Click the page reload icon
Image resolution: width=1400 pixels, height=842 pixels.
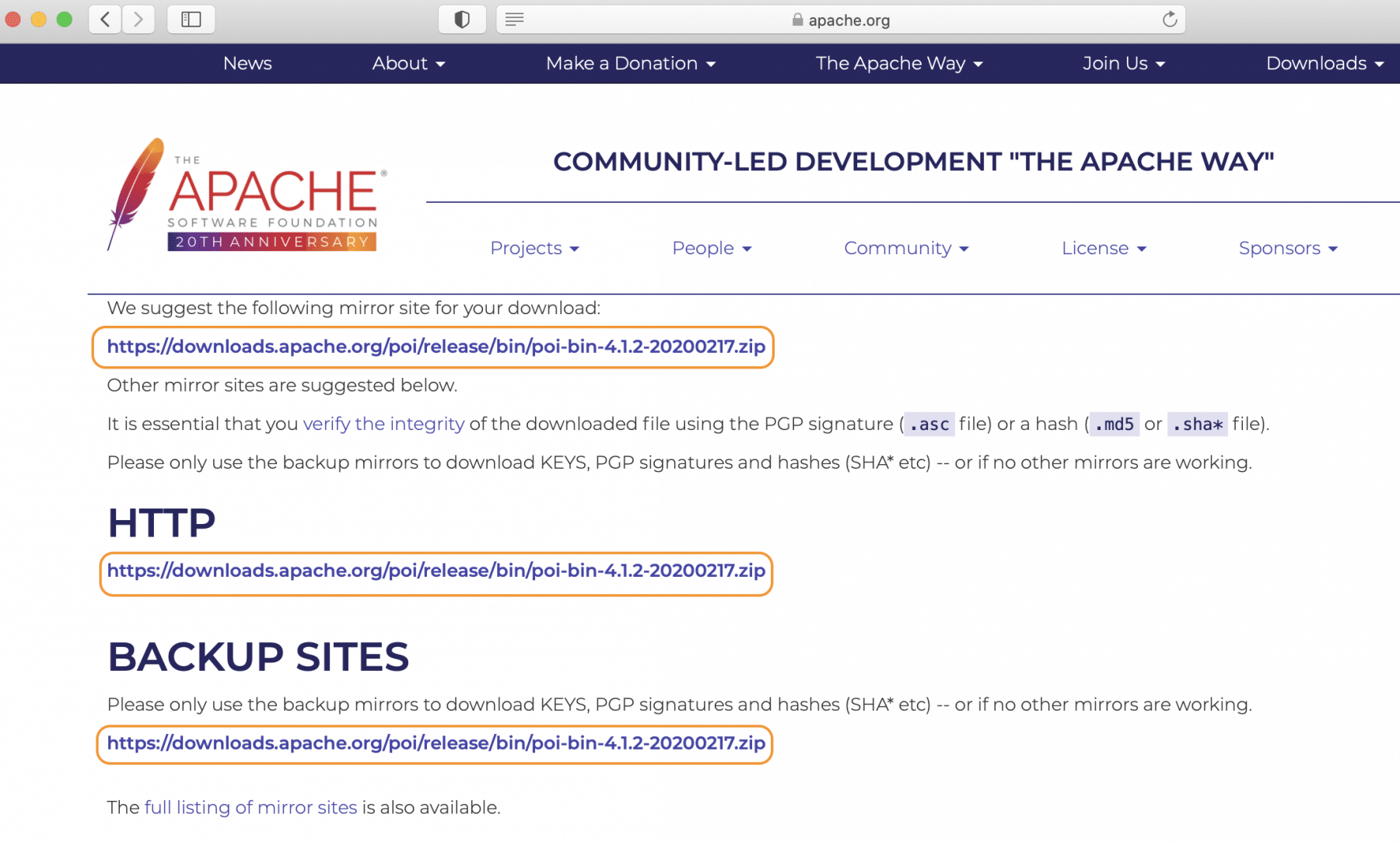(1169, 19)
